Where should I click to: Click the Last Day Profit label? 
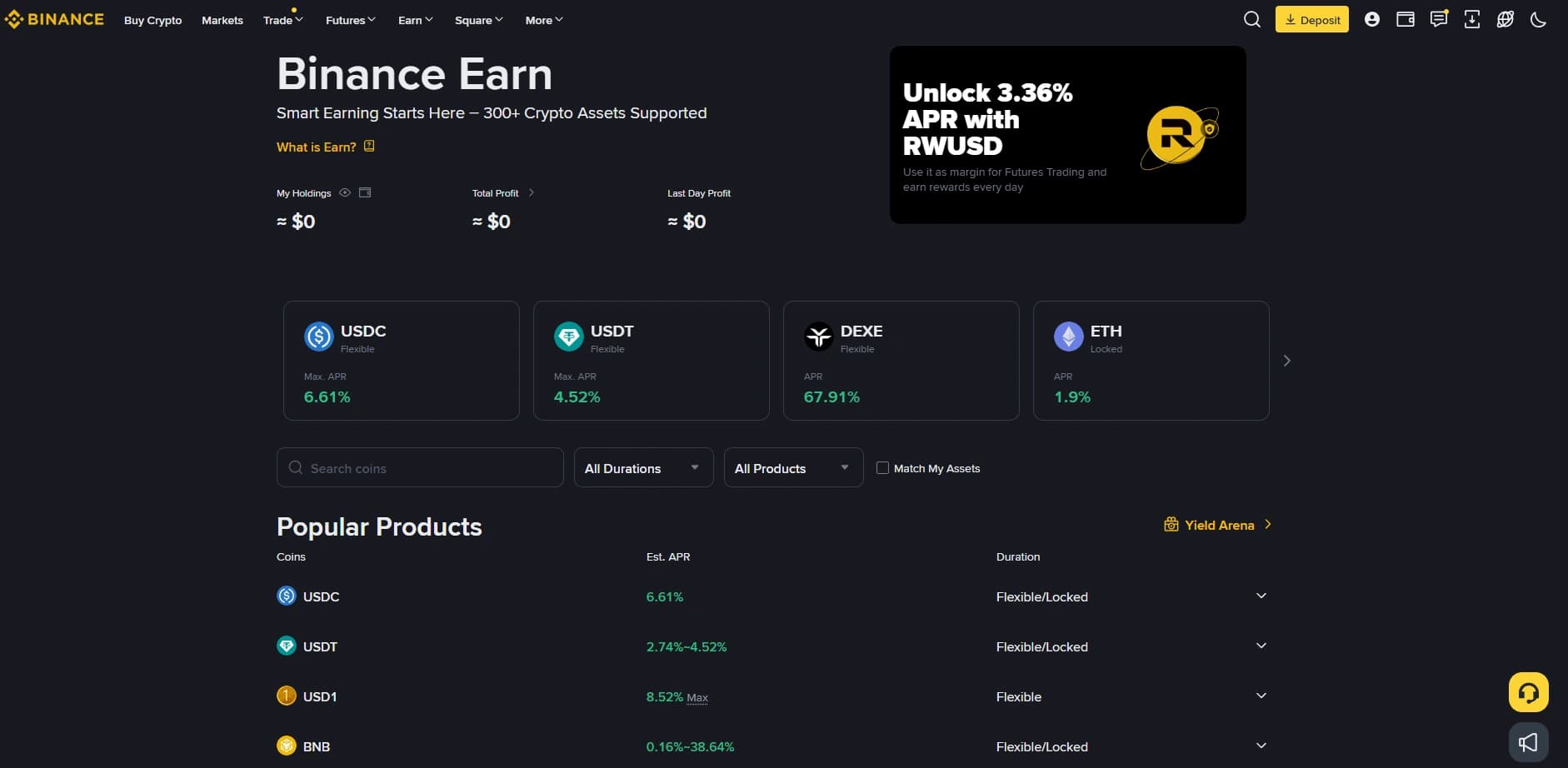698,193
